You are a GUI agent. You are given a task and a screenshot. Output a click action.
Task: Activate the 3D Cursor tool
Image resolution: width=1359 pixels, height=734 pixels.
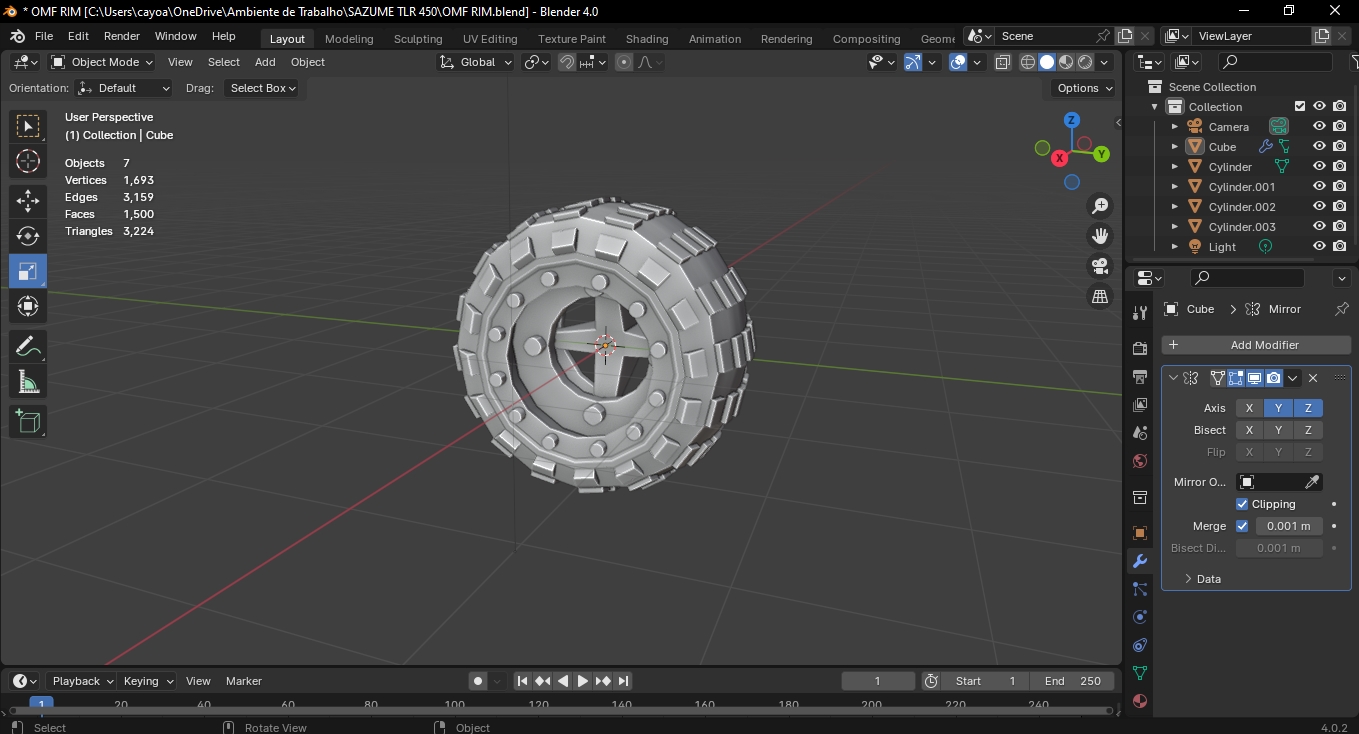point(28,161)
